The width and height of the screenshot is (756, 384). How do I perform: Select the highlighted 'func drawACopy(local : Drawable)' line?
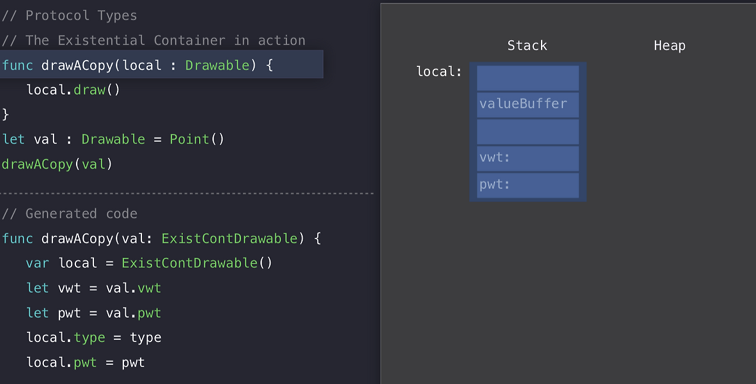click(x=162, y=65)
